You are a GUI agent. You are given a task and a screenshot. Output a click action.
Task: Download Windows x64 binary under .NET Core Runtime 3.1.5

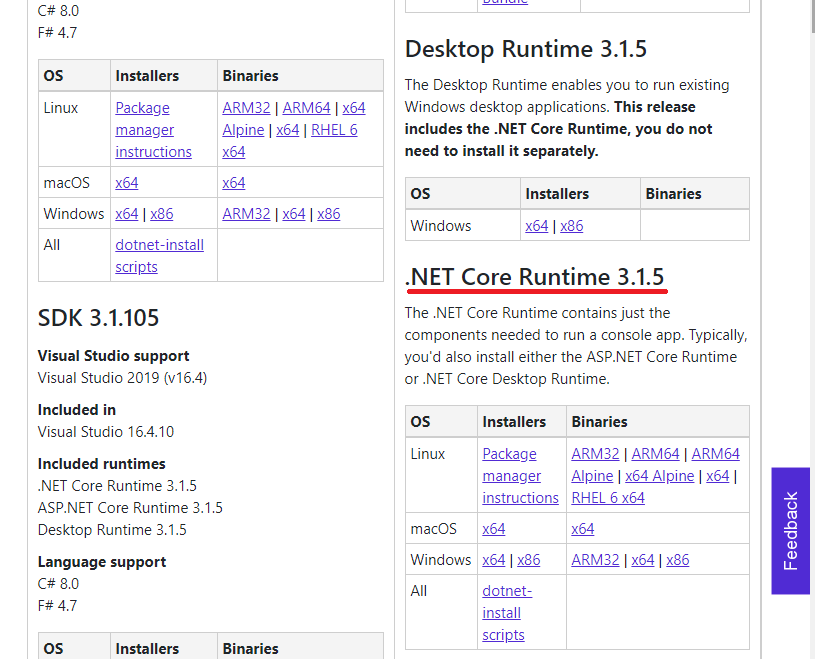pos(643,560)
